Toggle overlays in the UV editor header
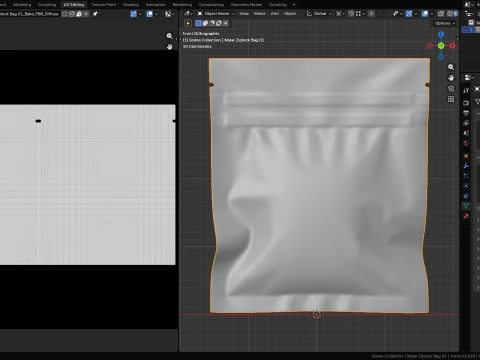Viewport: 480px width, 360px height. click(150, 14)
